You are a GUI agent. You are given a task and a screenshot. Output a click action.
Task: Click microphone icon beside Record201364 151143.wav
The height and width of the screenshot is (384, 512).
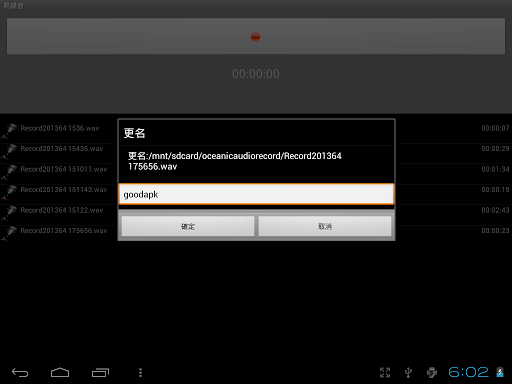point(9,192)
